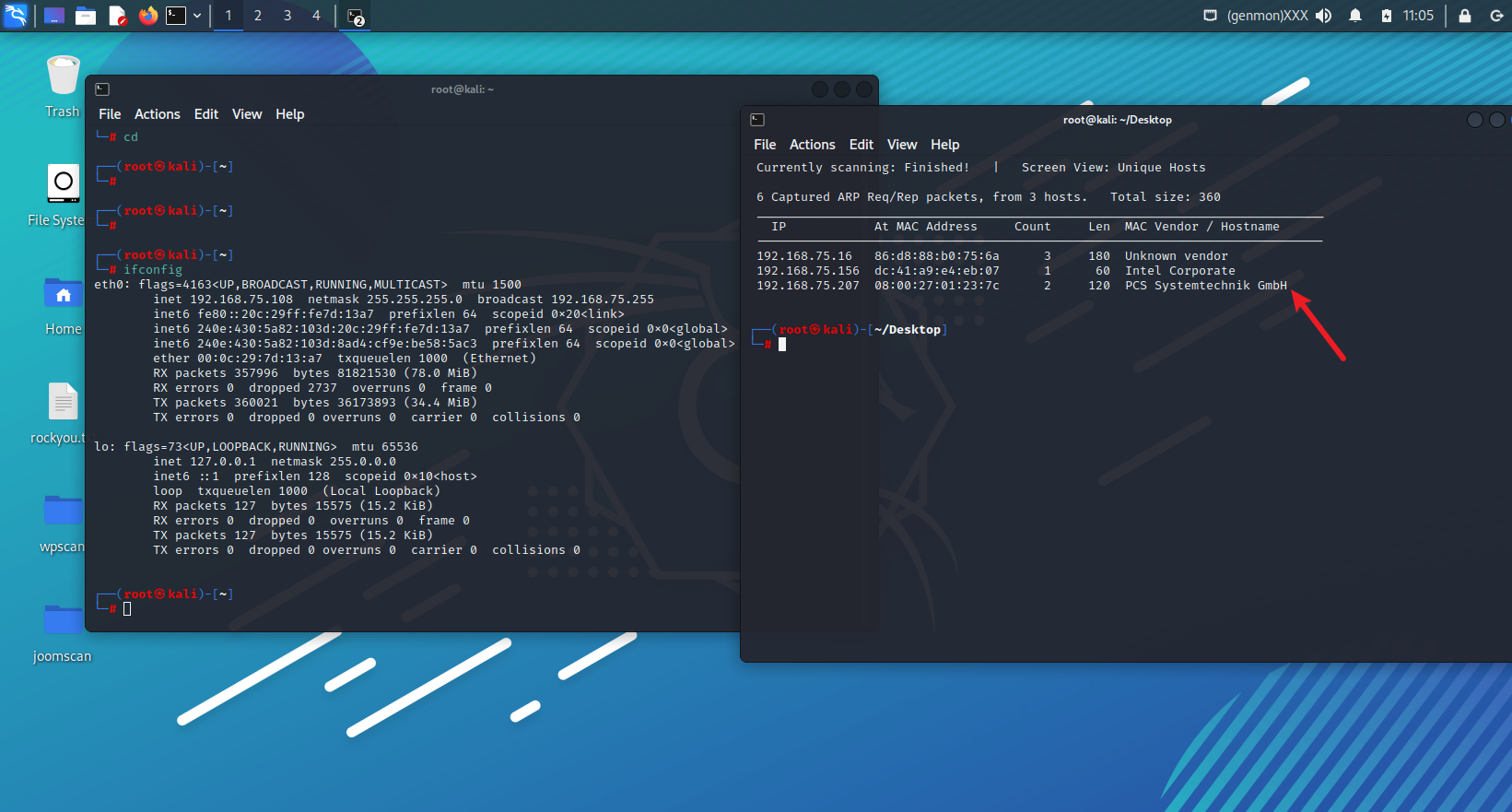Click the IP address 192.168.75.16
Image resolution: width=1512 pixels, height=812 pixels.
[804, 256]
